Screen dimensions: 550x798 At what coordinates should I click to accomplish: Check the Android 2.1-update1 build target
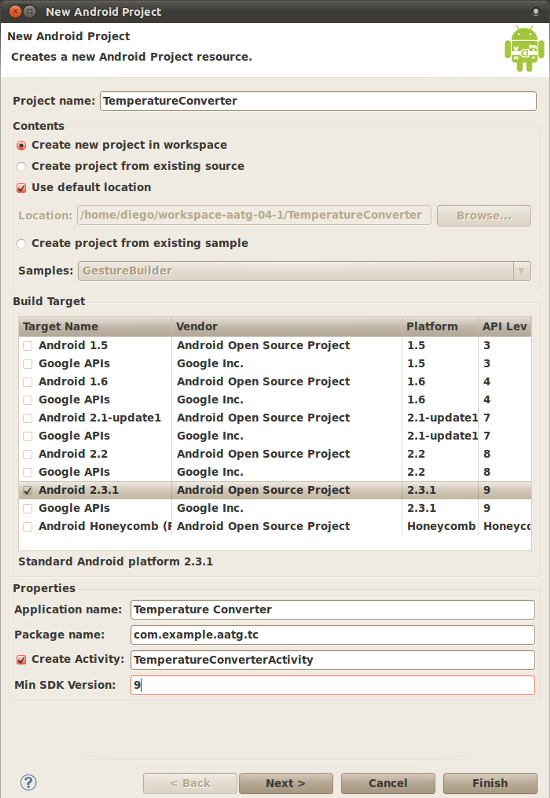27,418
